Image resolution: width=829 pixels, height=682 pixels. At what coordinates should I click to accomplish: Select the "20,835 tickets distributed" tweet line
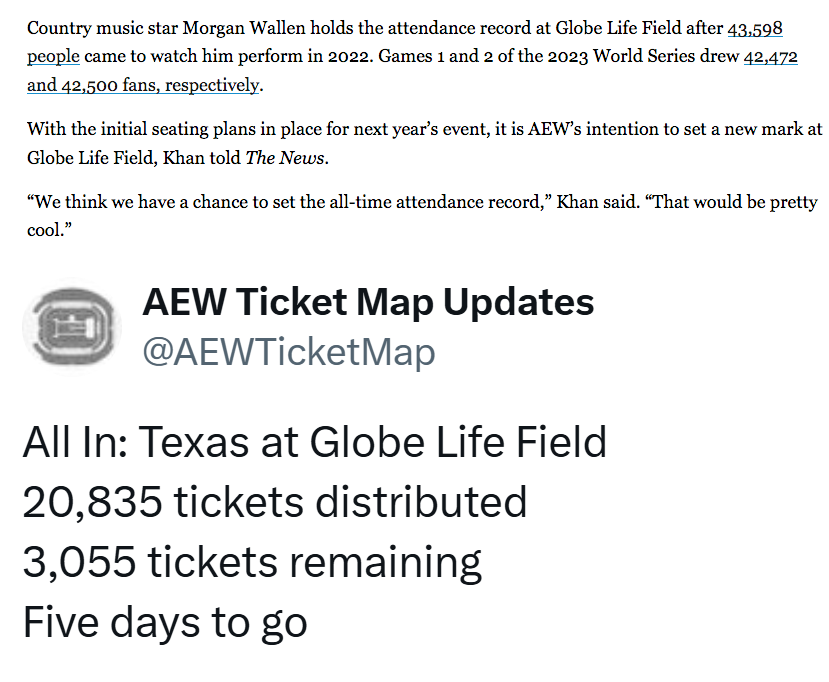pos(275,502)
